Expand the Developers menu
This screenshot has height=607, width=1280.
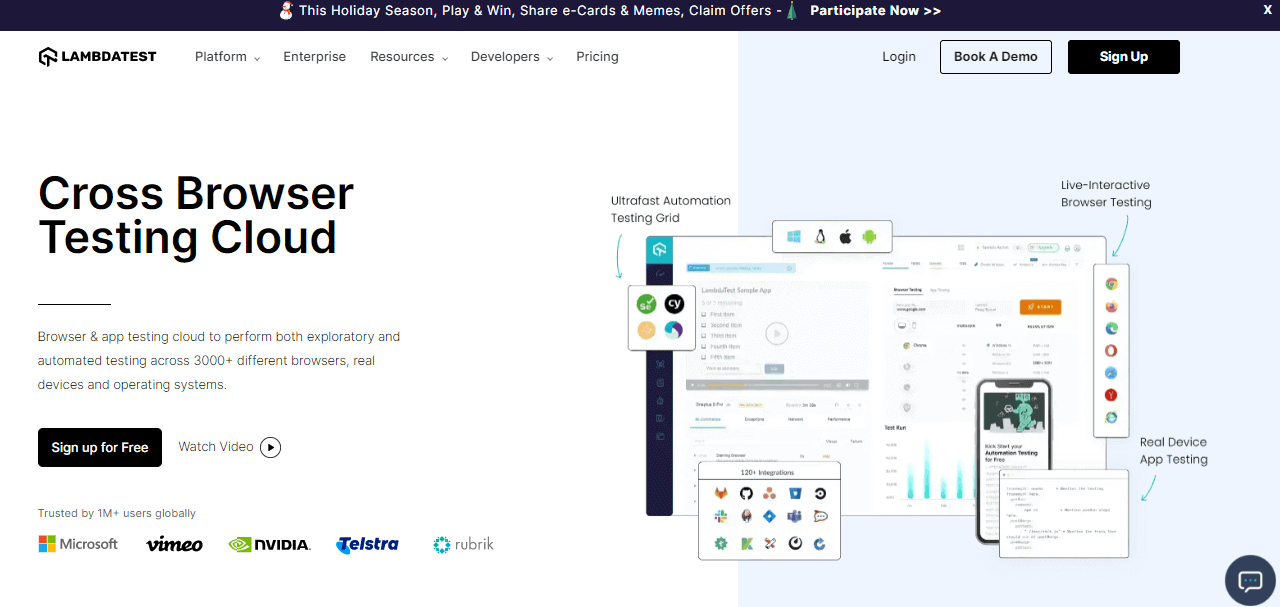click(511, 57)
